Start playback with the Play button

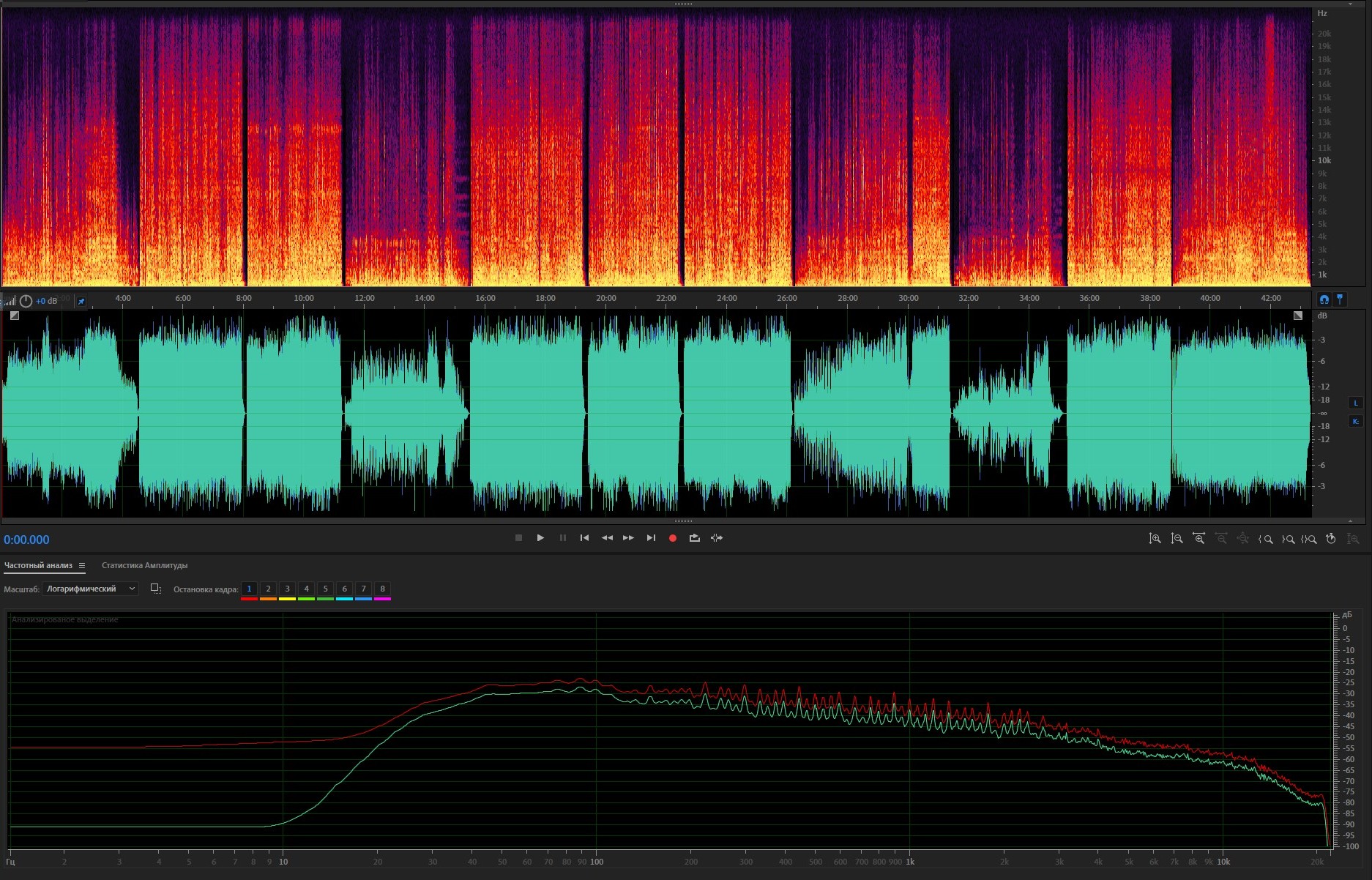point(540,538)
